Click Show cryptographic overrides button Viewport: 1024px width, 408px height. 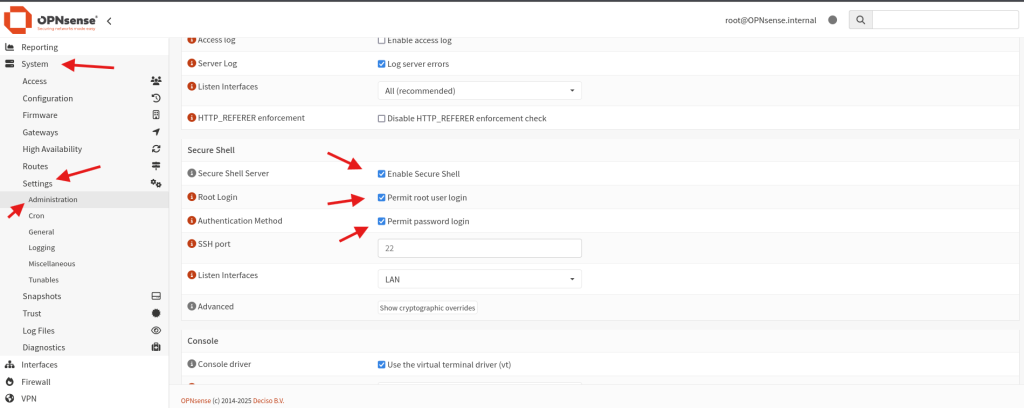pos(427,308)
